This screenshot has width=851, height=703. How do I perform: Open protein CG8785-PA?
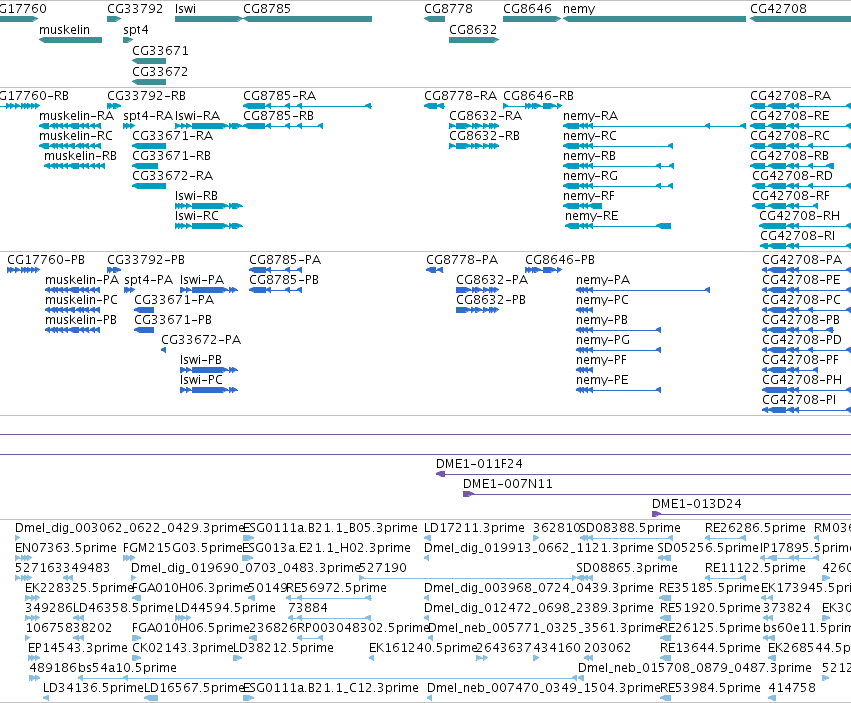coord(285,259)
